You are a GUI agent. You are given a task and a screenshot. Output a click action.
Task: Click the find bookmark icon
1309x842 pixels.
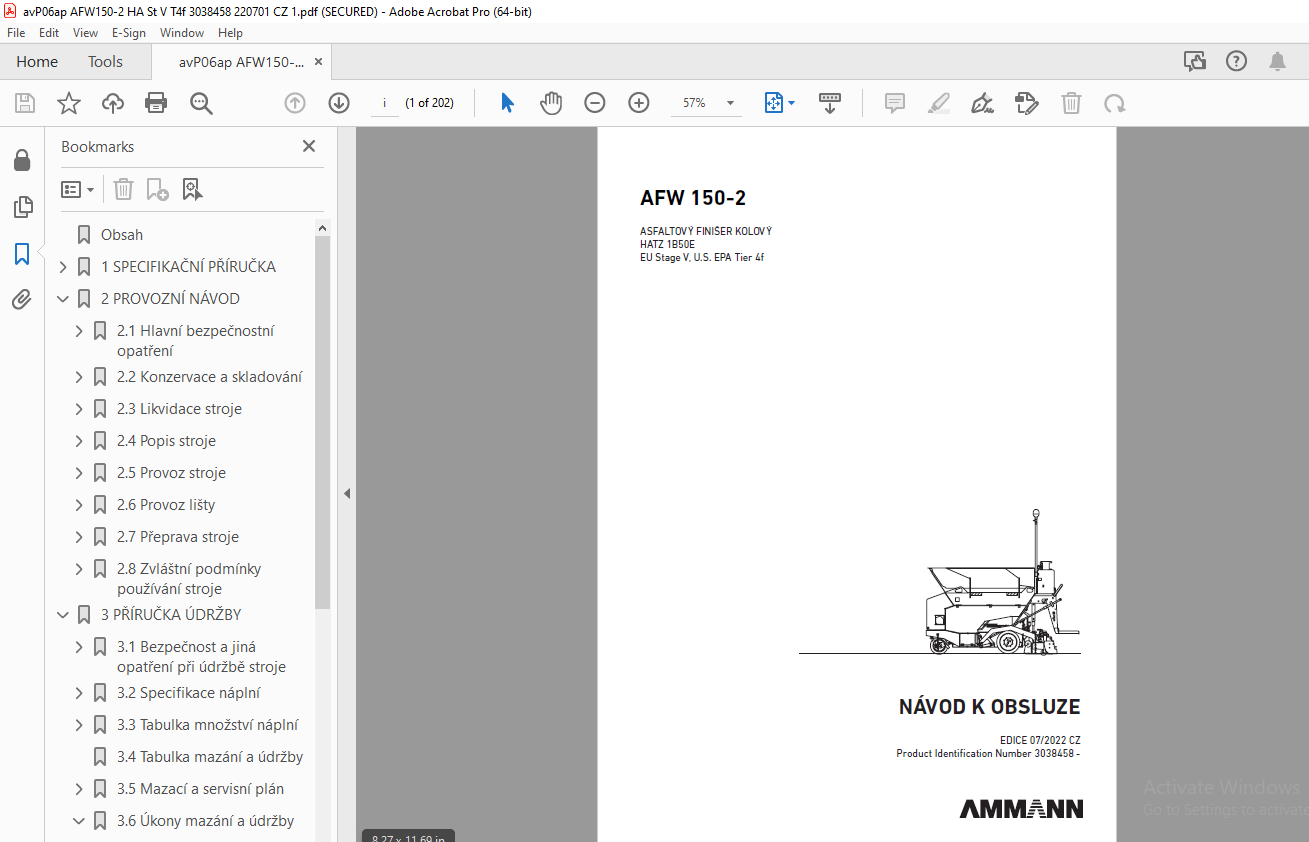tap(192, 189)
